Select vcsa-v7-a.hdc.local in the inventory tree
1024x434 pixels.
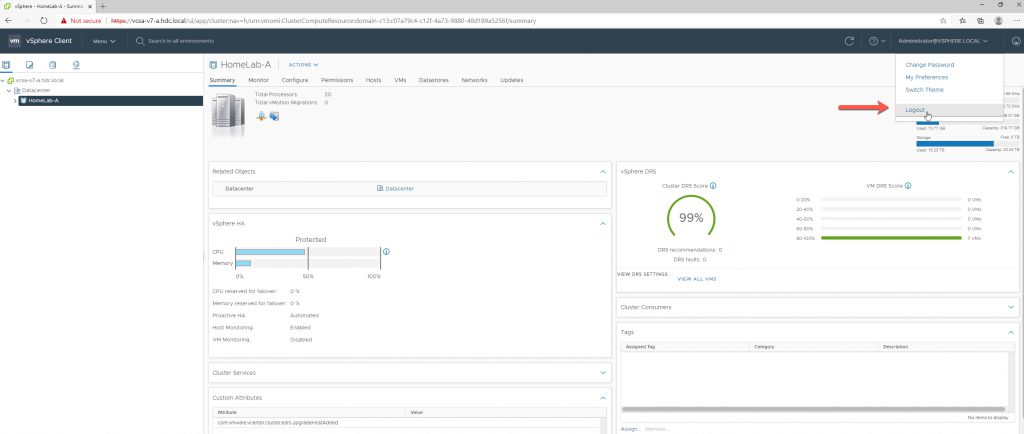coord(40,80)
